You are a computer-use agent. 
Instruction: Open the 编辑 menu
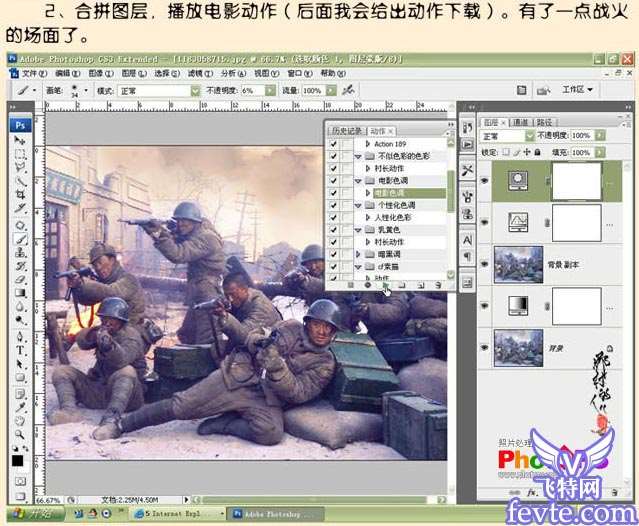point(67,73)
